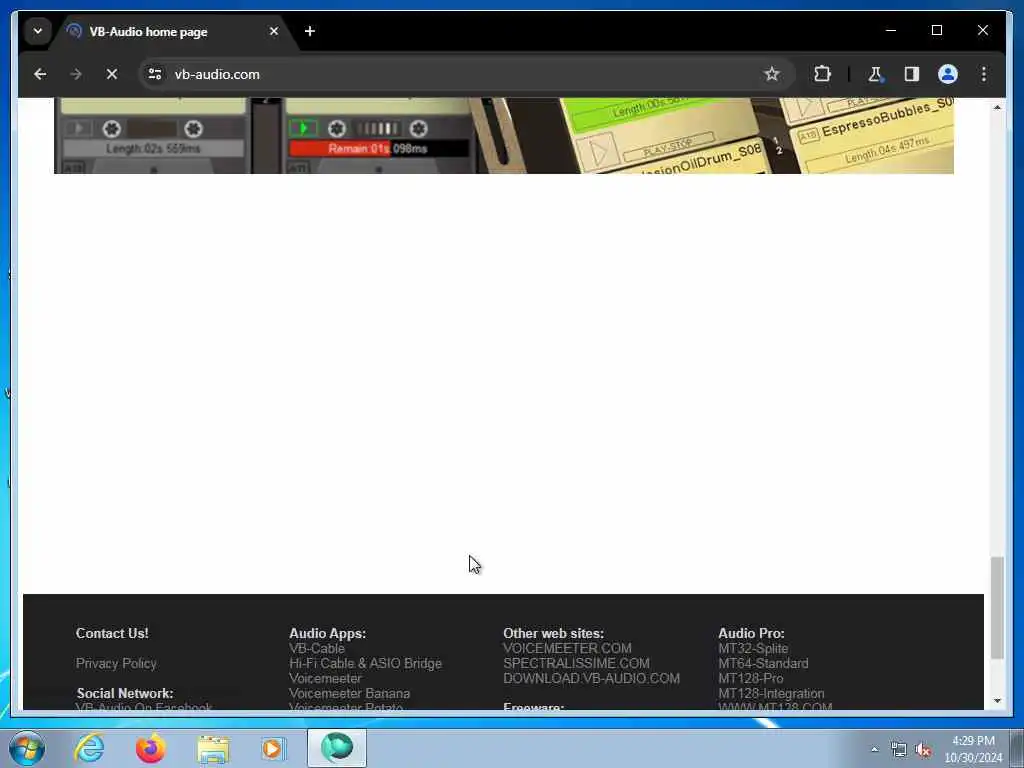Screen dimensions: 1024x768
Task: Open Windows Media Player from taskbar
Action: click(x=274, y=748)
